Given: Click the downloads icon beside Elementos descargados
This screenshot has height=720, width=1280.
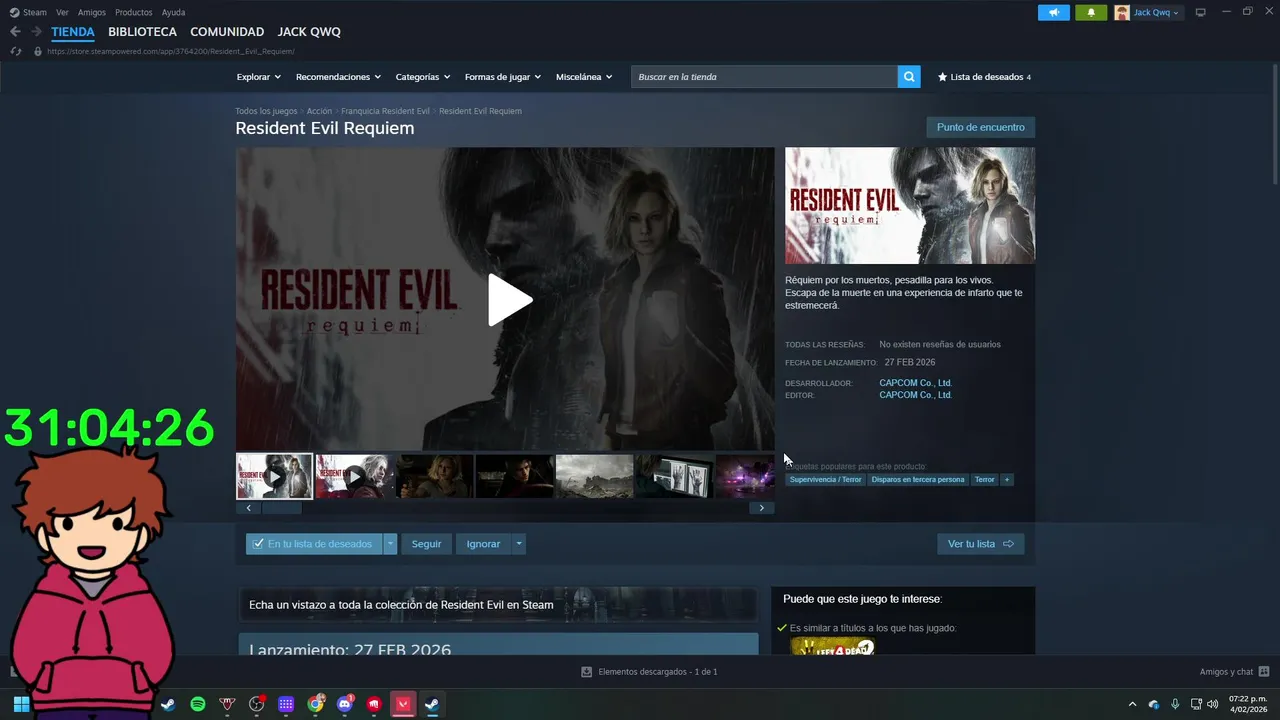Looking at the screenshot, I should point(587,672).
